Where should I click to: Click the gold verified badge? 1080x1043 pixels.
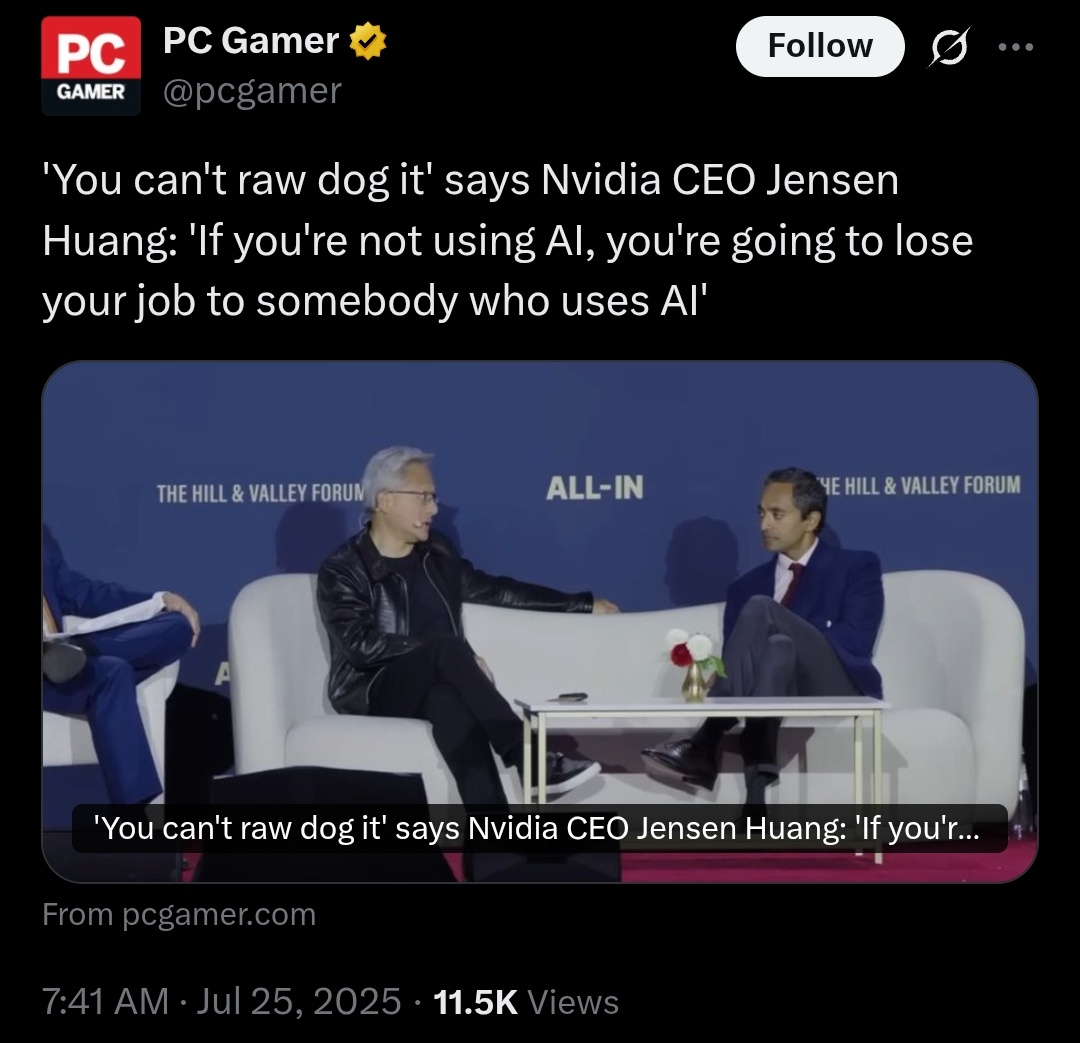368,41
